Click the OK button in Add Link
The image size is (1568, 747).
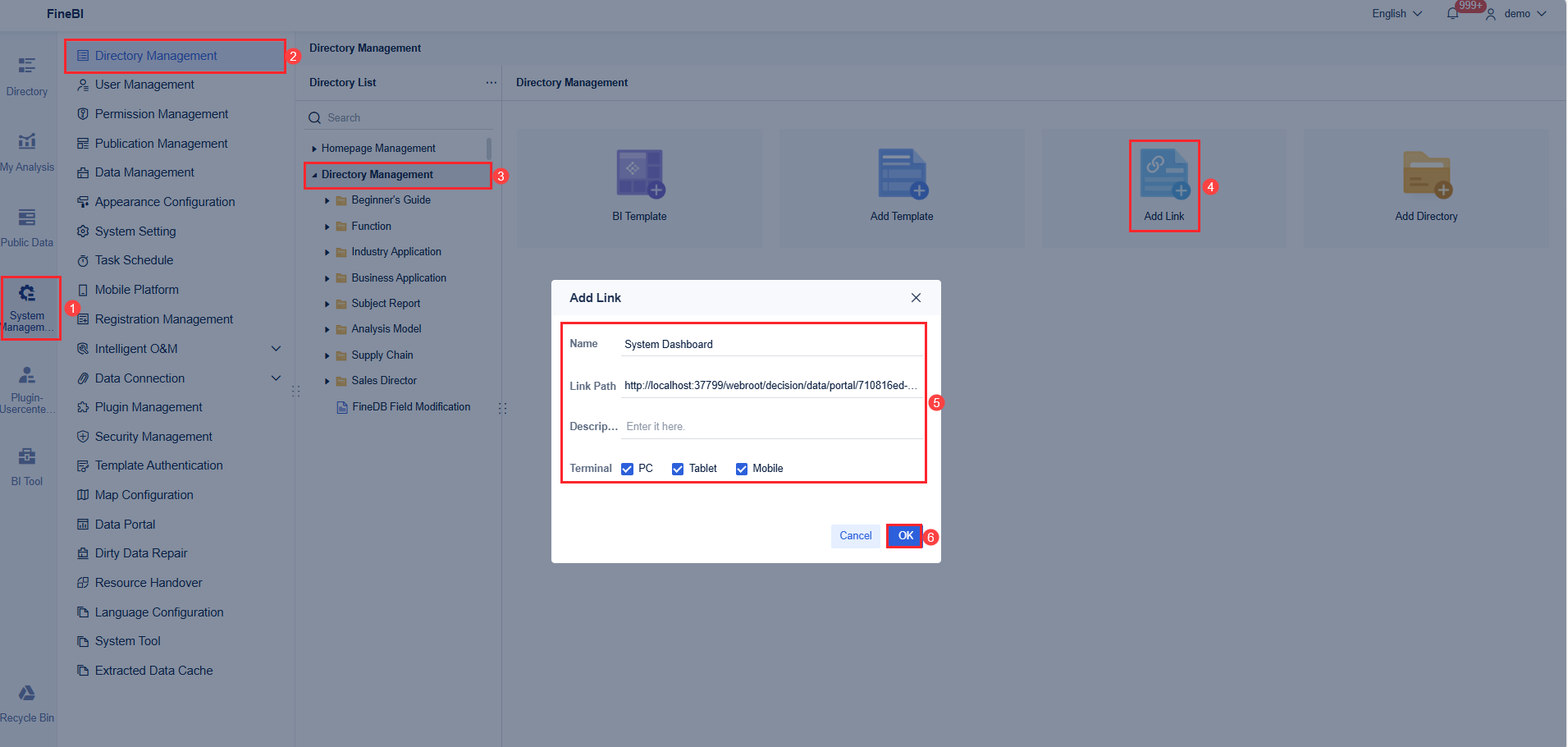click(x=905, y=536)
